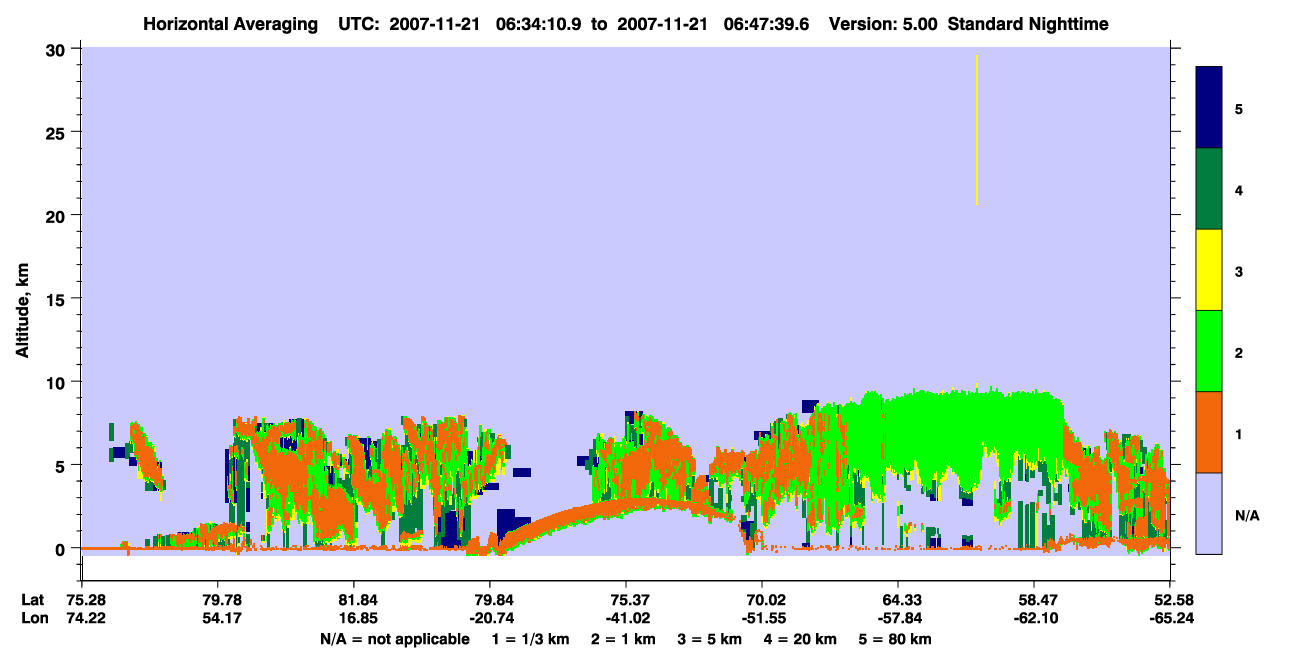Click the dark green color bar segment for level 4

1208,189
